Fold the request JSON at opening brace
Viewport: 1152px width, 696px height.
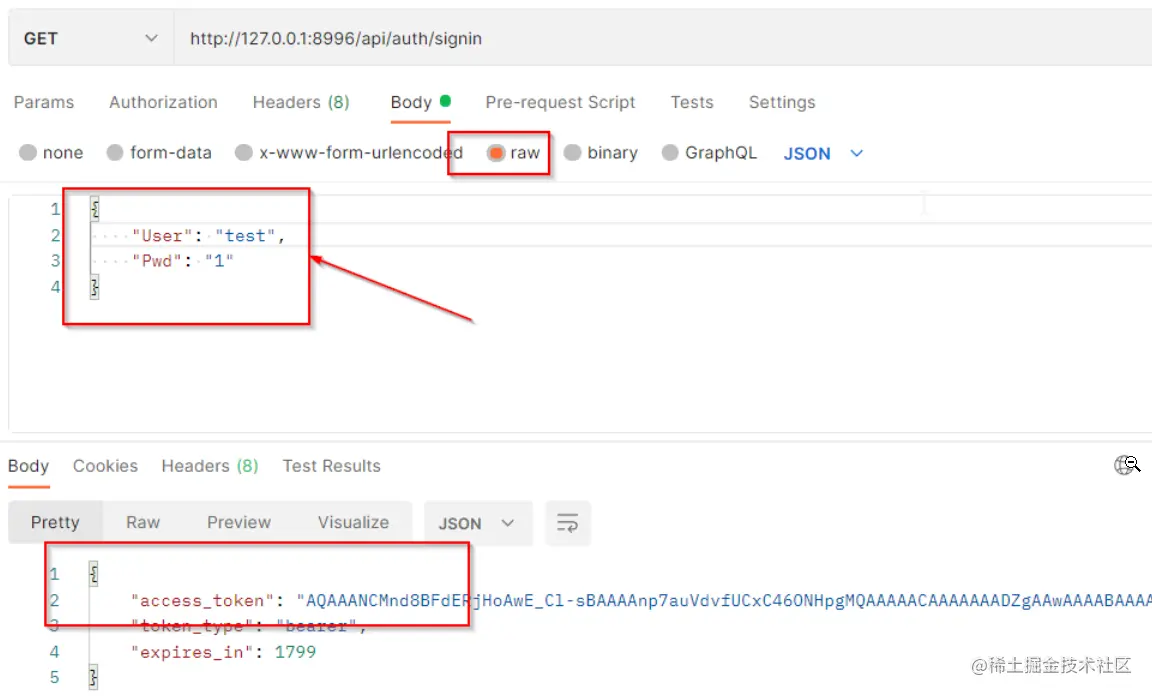[95, 209]
